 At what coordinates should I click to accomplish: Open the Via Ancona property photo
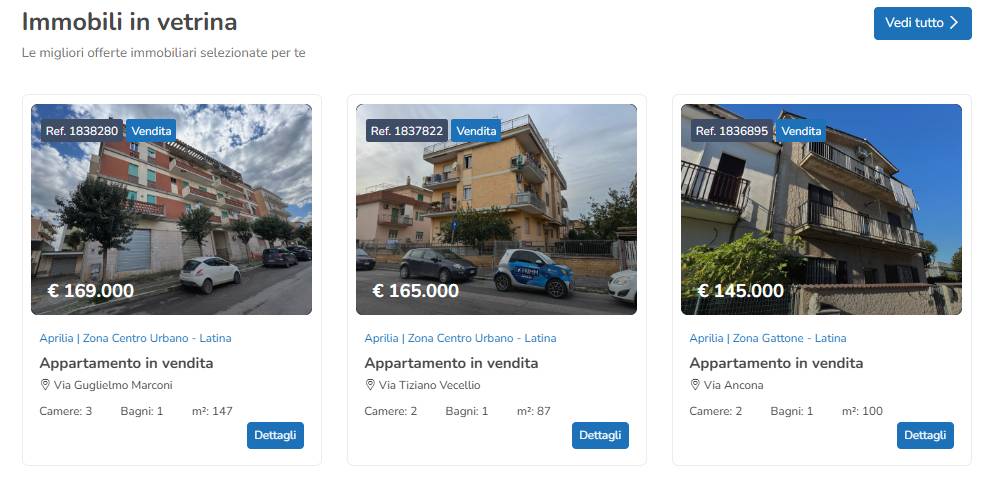point(821,210)
